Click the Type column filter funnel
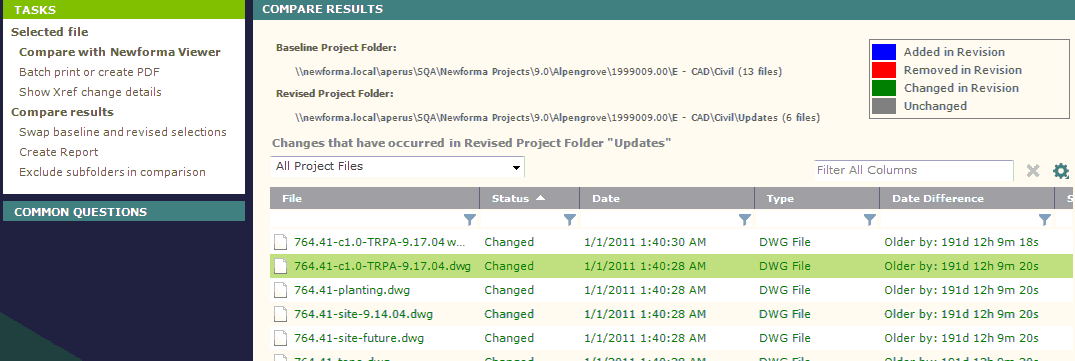 869,220
